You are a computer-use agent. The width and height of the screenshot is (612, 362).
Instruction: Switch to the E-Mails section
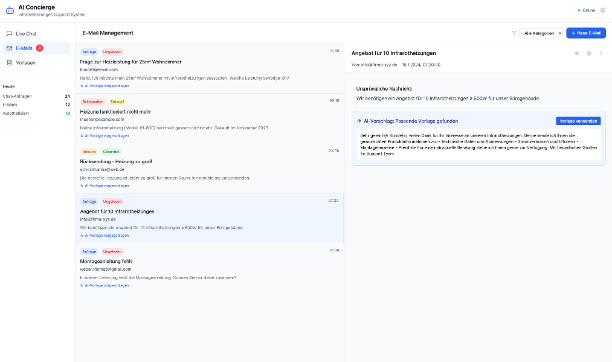pos(36,48)
